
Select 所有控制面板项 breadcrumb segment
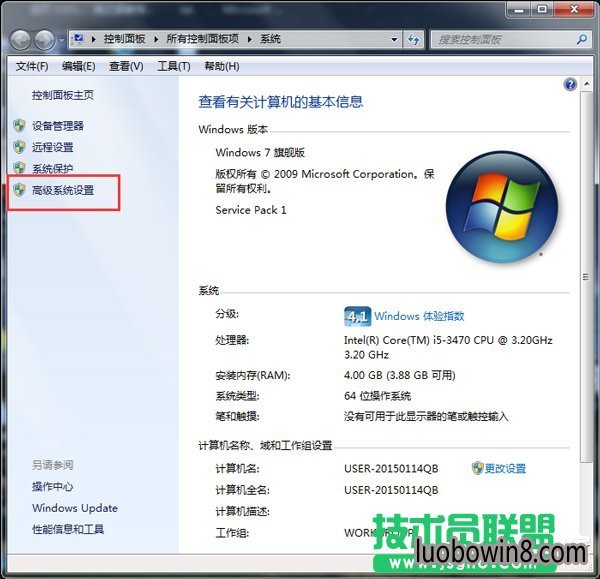pos(202,39)
